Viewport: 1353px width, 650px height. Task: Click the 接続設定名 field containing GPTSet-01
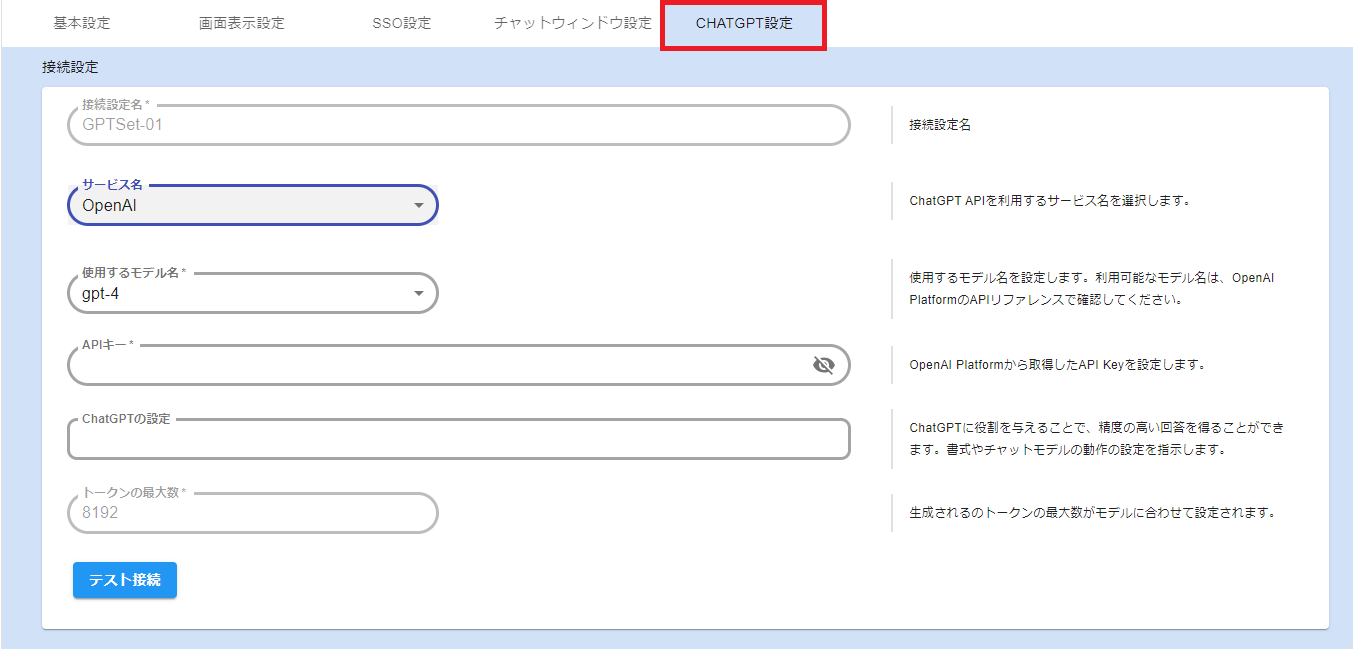coord(458,126)
